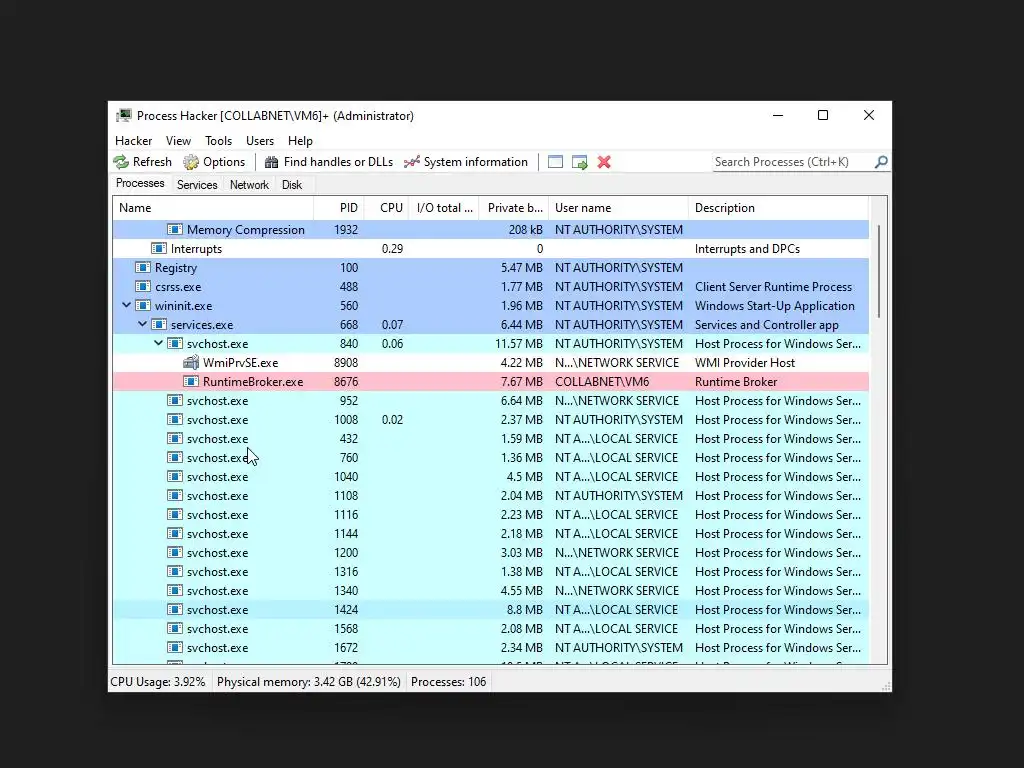Click icon of svchost.exe PID 1008

coord(174,419)
